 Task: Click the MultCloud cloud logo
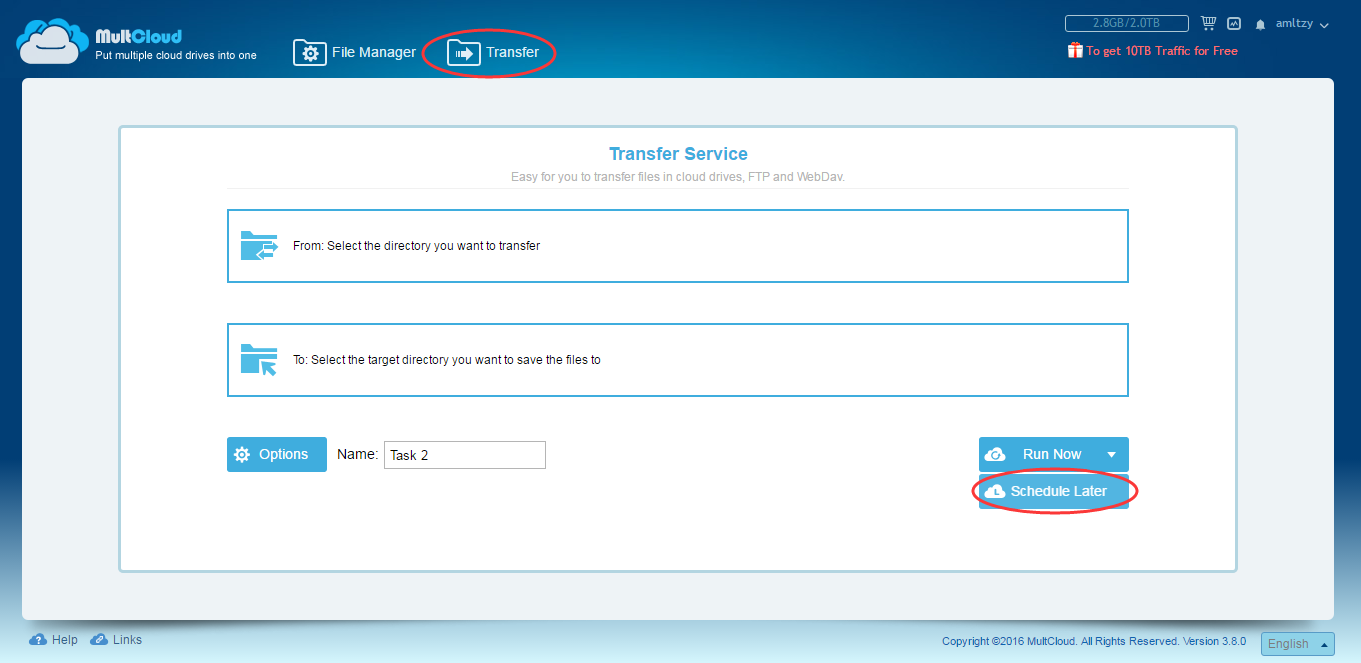point(52,41)
